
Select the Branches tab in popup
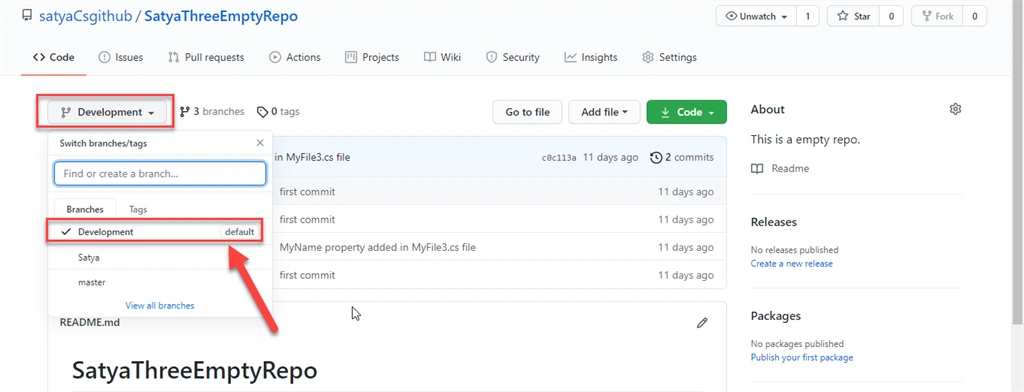pos(85,210)
